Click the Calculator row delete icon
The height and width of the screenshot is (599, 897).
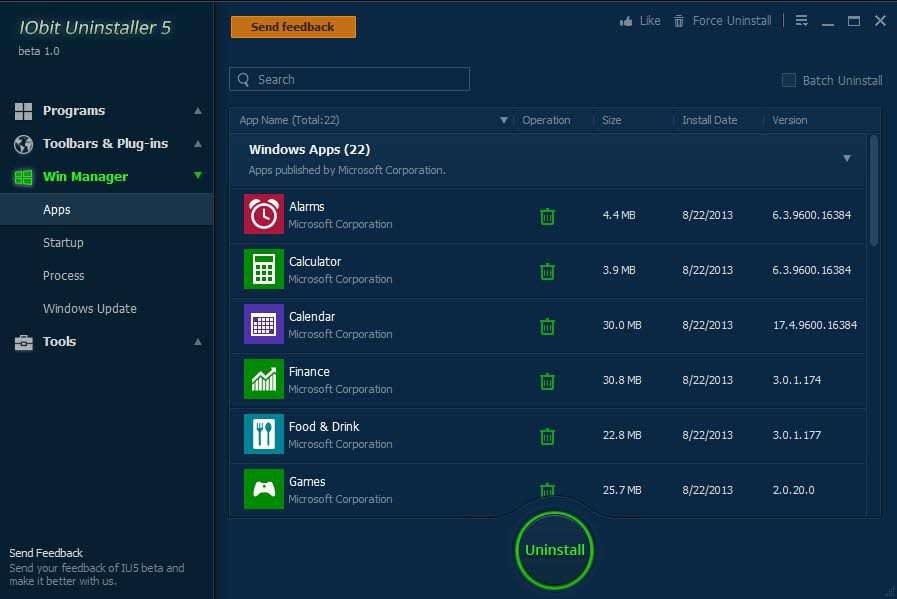point(547,271)
